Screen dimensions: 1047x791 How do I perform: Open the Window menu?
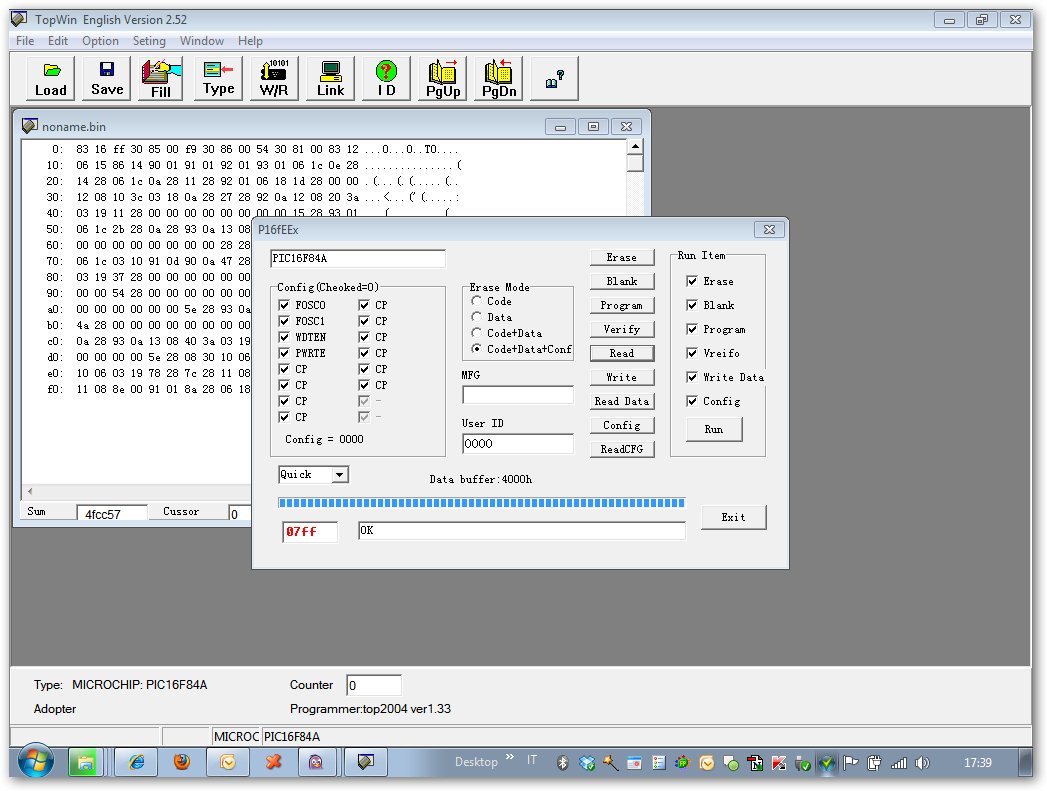tap(202, 41)
